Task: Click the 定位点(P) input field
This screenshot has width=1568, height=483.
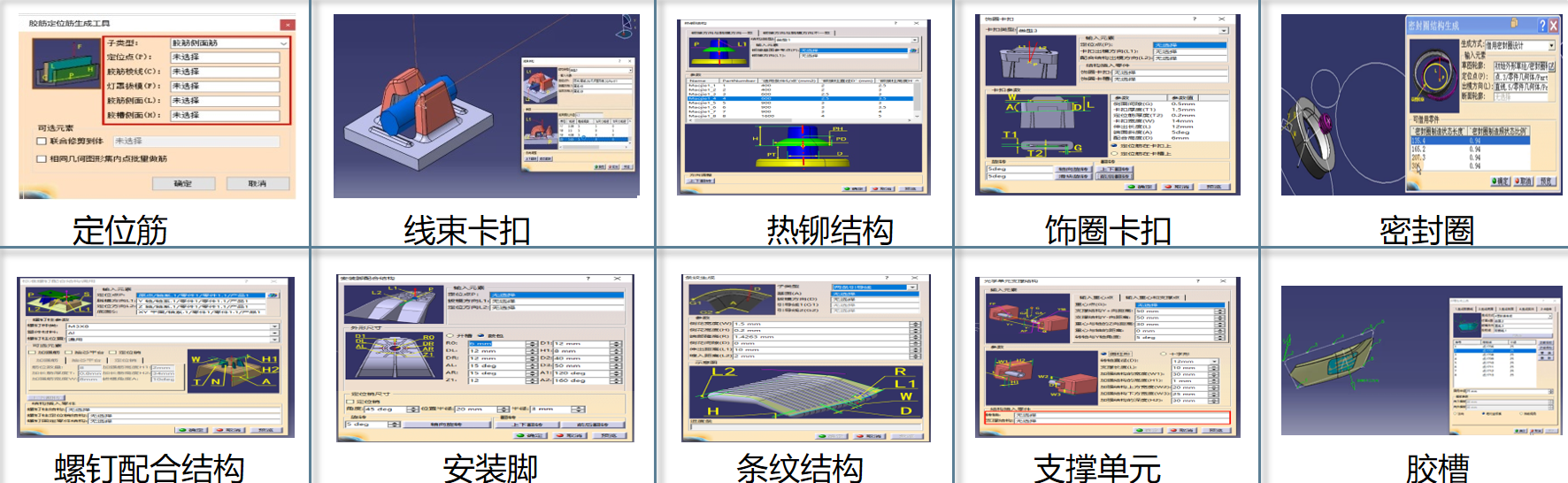Action: click(x=225, y=57)
